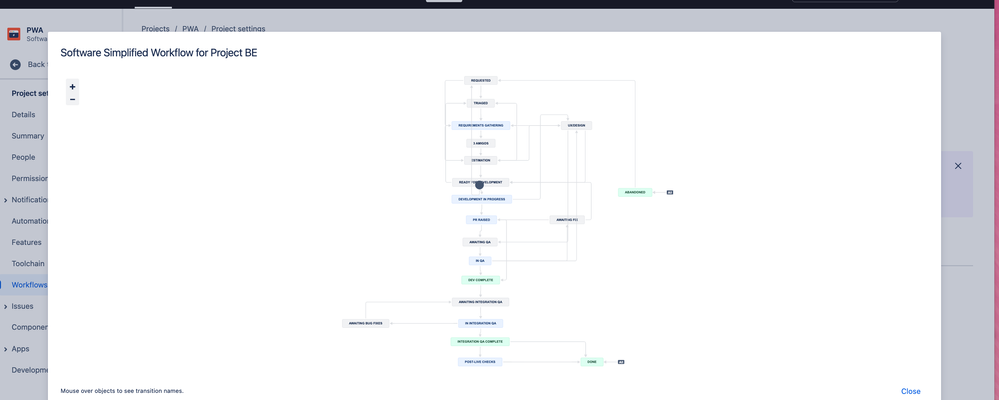The height and width of the screenshot is (400, 999).
Task: Select the AWAITING INTEGRATION QA status node
Action: [480, 302]
